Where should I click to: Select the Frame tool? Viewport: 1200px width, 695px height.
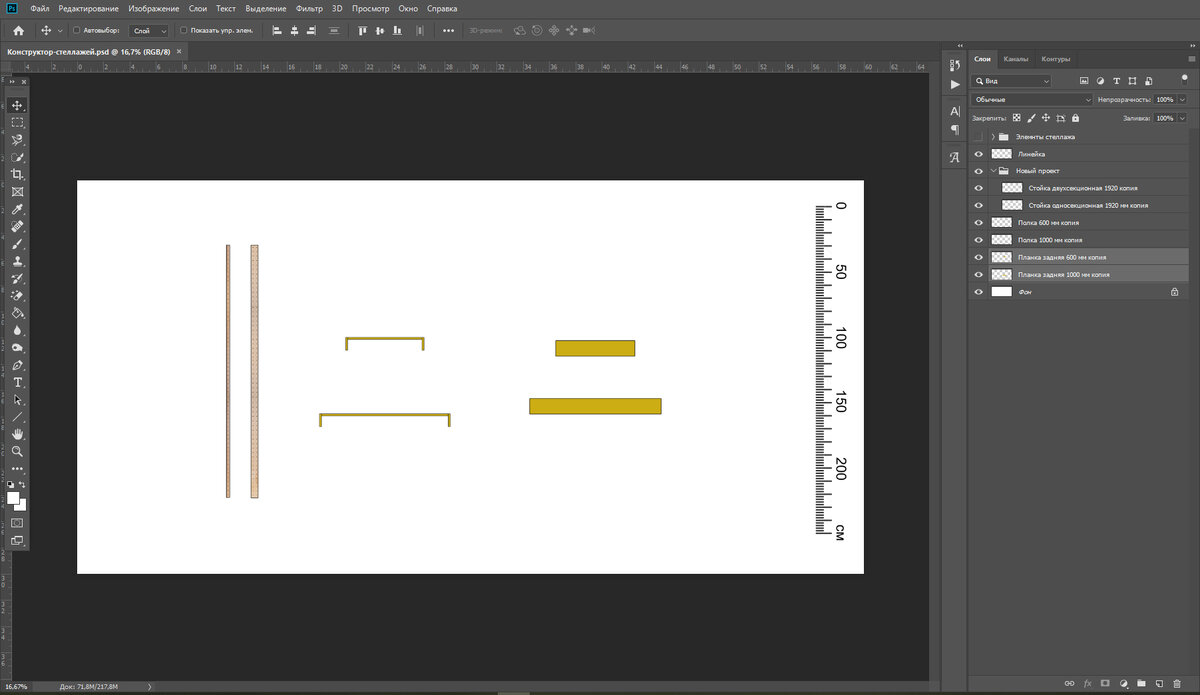click(x=17, y=191)
